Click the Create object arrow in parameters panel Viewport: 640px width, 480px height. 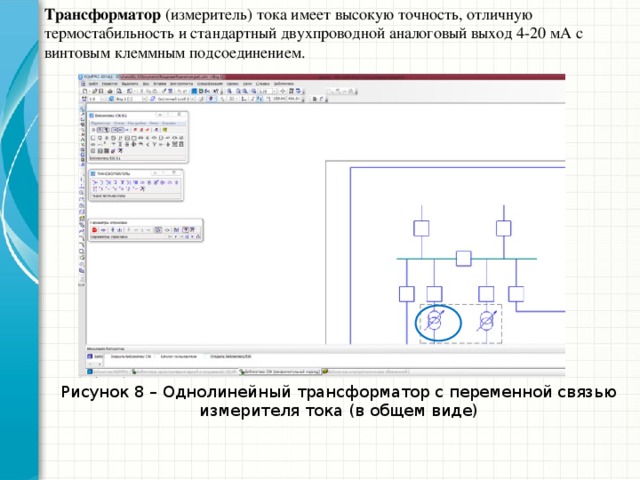coord(103,230)
